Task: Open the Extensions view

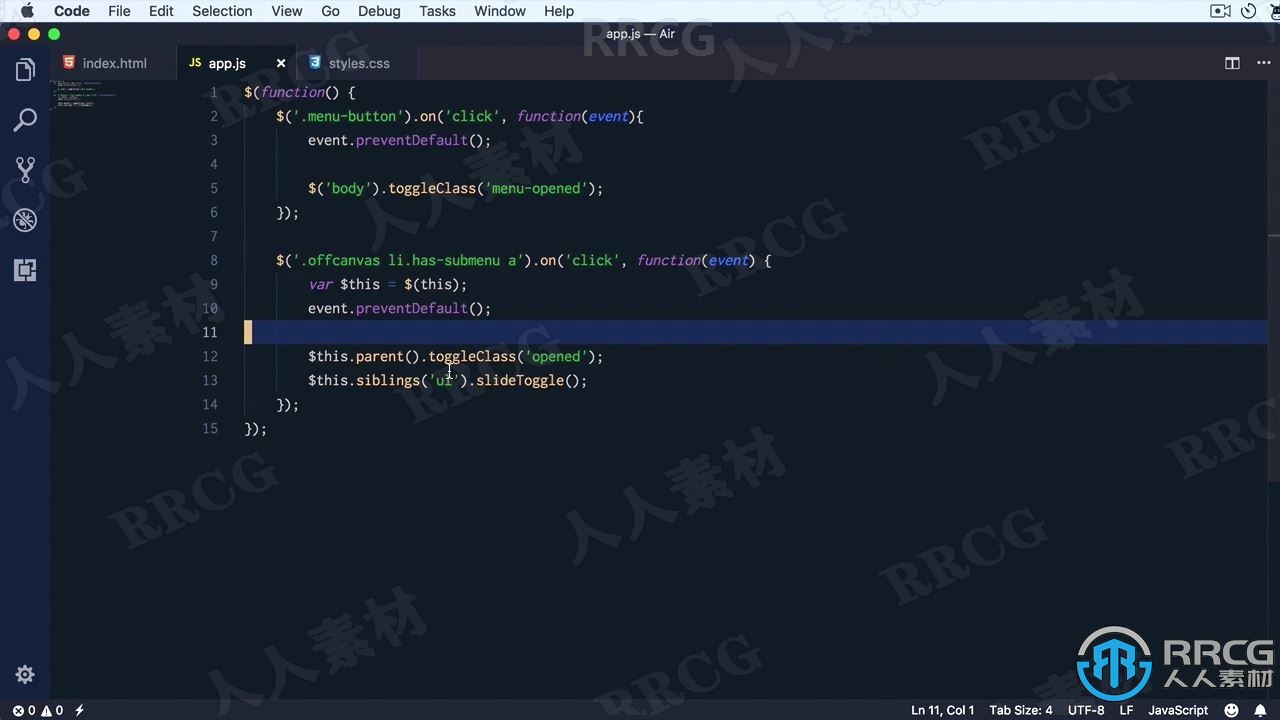Action: pyautogui.click(x=25, y=270)
